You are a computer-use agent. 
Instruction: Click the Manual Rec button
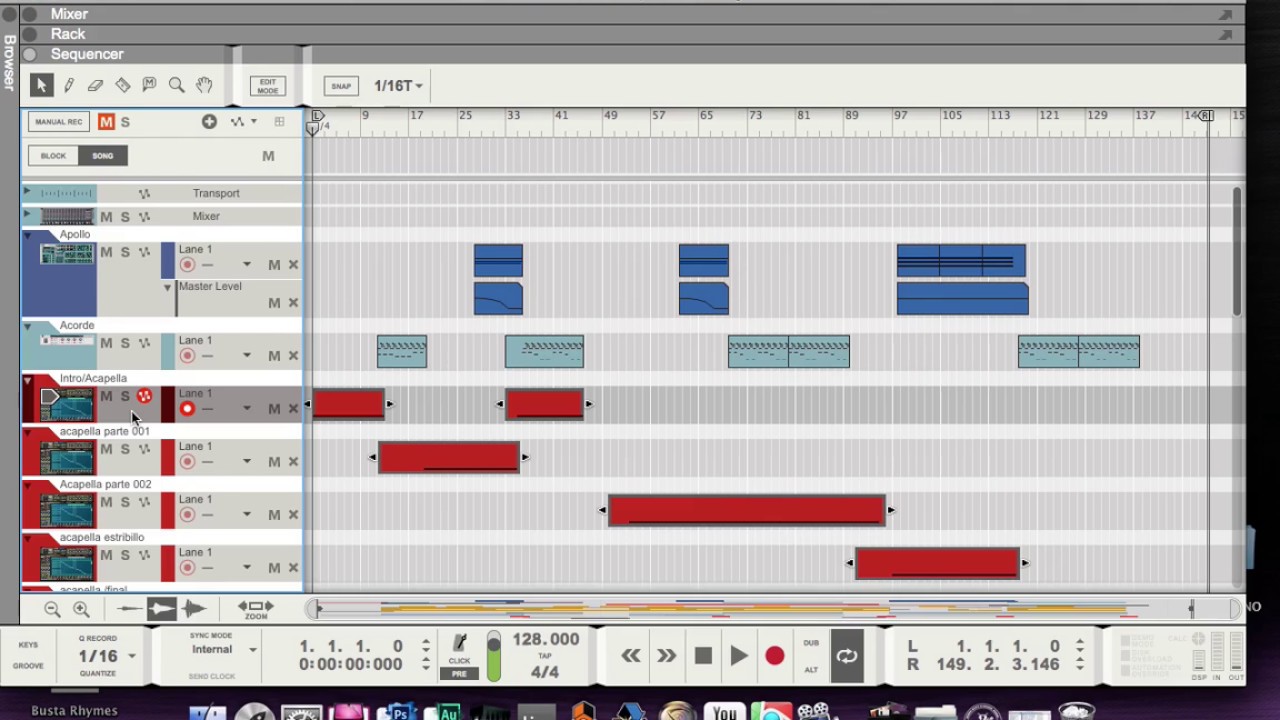point(59,122)
